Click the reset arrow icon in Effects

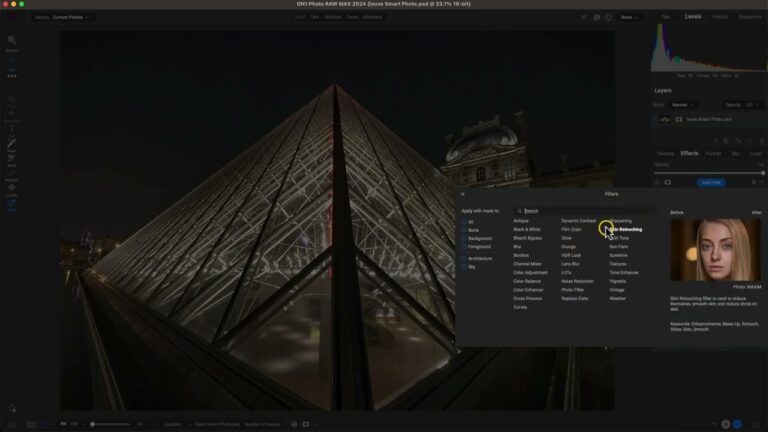[762, 182]
